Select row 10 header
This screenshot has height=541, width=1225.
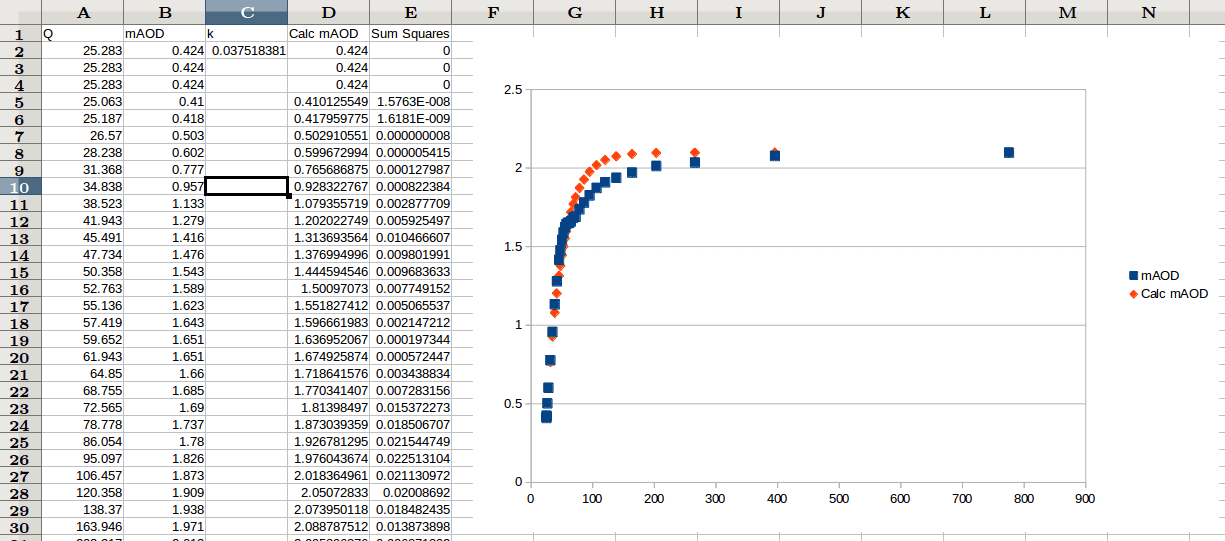(20, 187)
